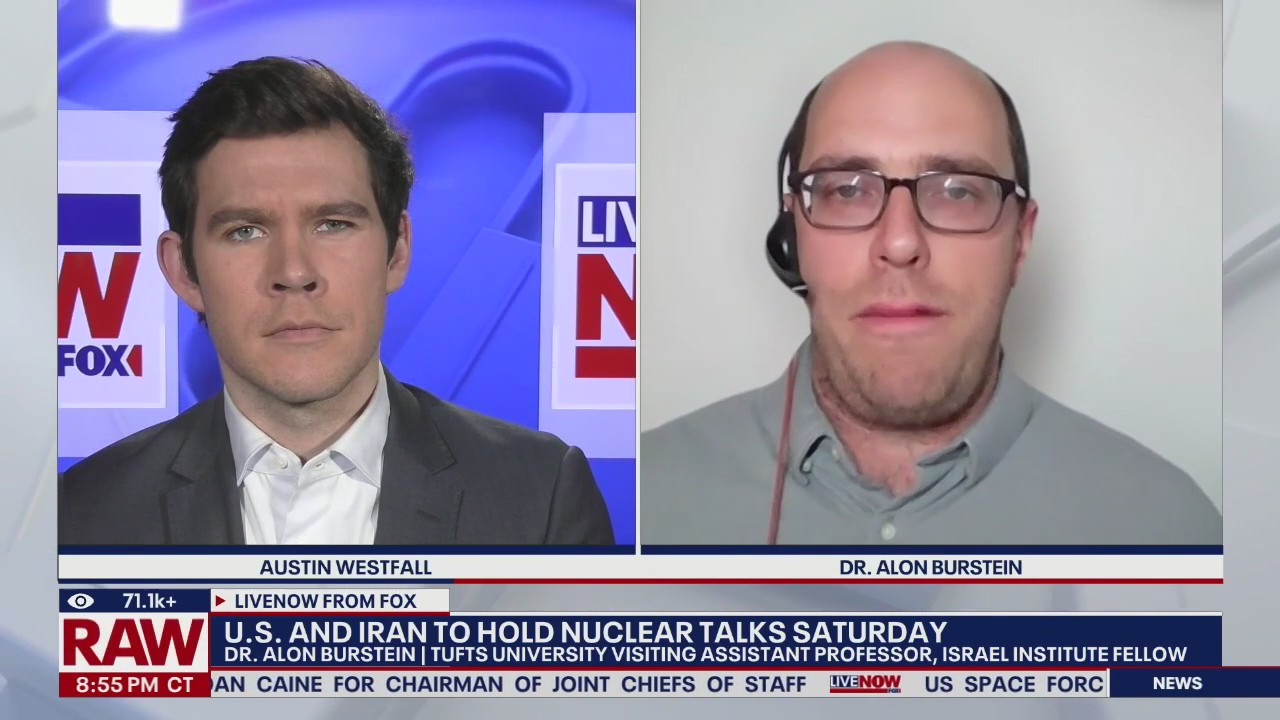Enable the NEWS ticker label

(x=1176, y=684)
